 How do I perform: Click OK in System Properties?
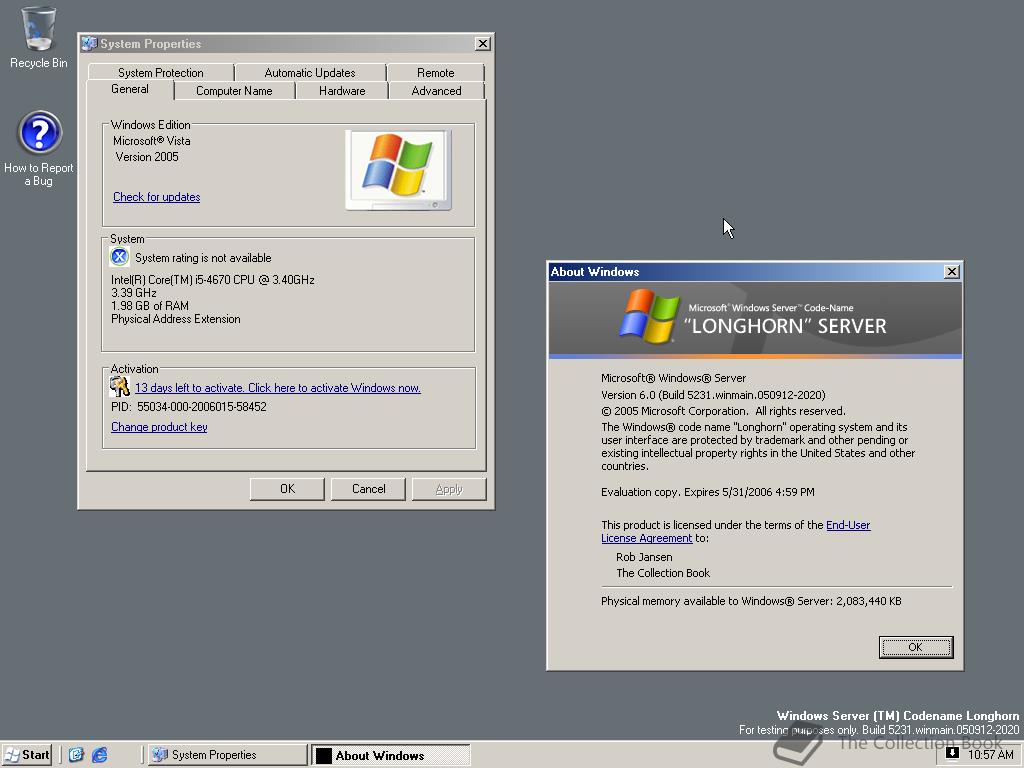(287, 489)
